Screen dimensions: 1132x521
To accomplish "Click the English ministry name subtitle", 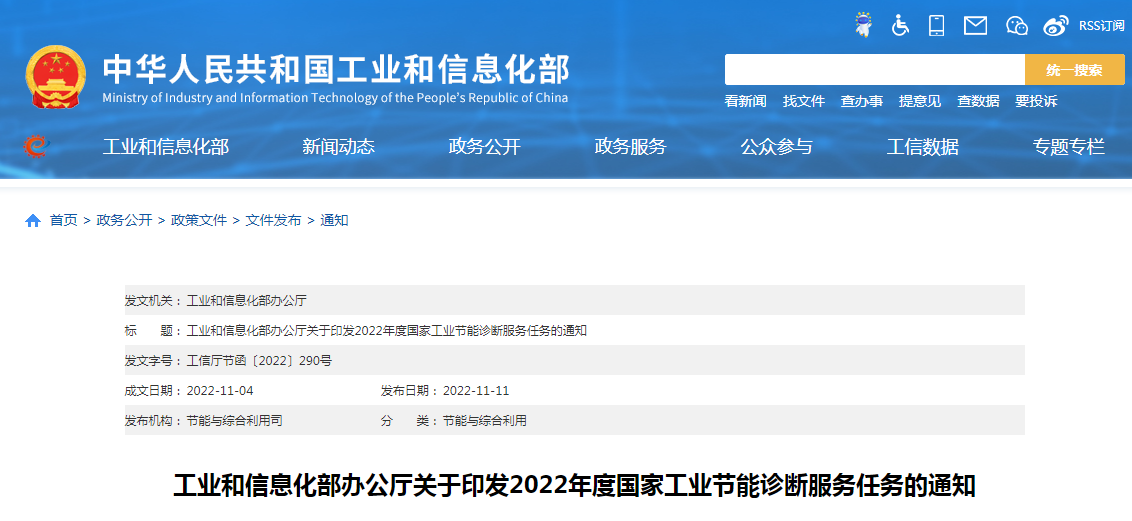I will tap(335, 98).
